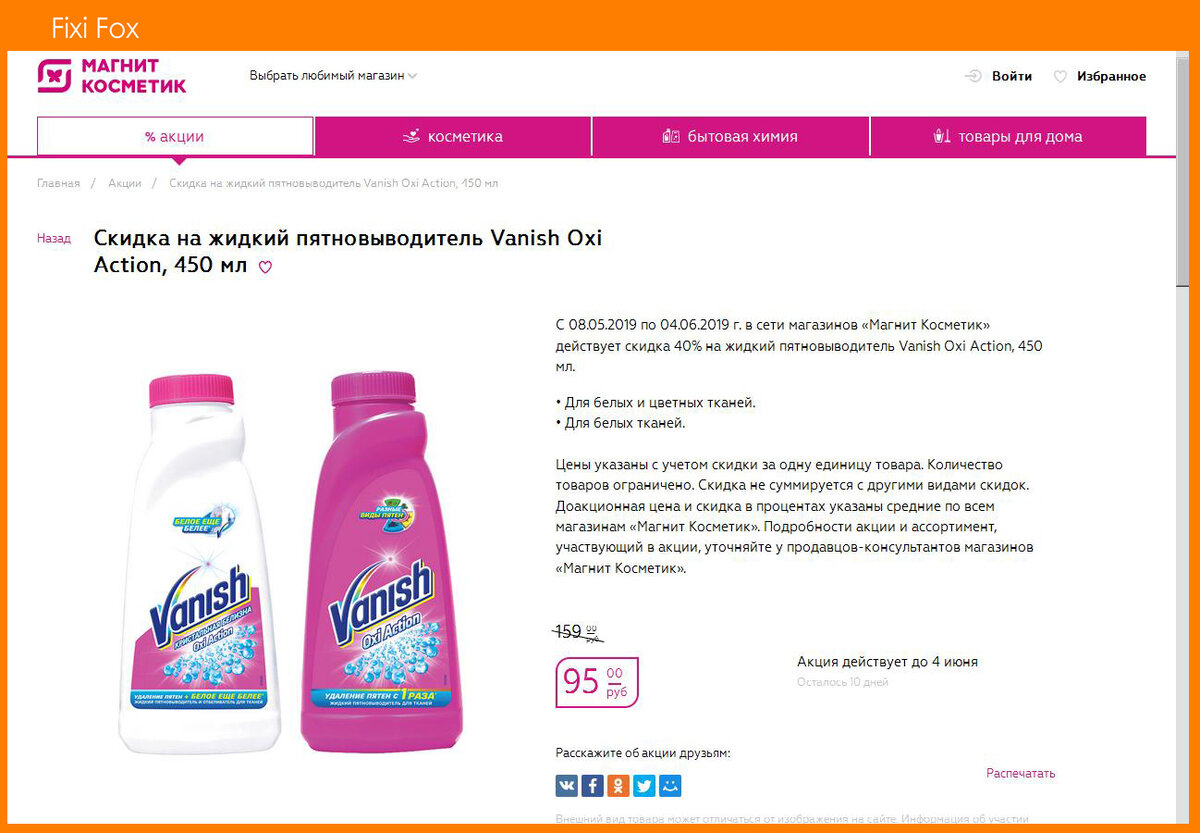The image size is (1200, 833).
Task: Share the promotion on Facebook
Action: pyautogui.click(x=593, y=786)
